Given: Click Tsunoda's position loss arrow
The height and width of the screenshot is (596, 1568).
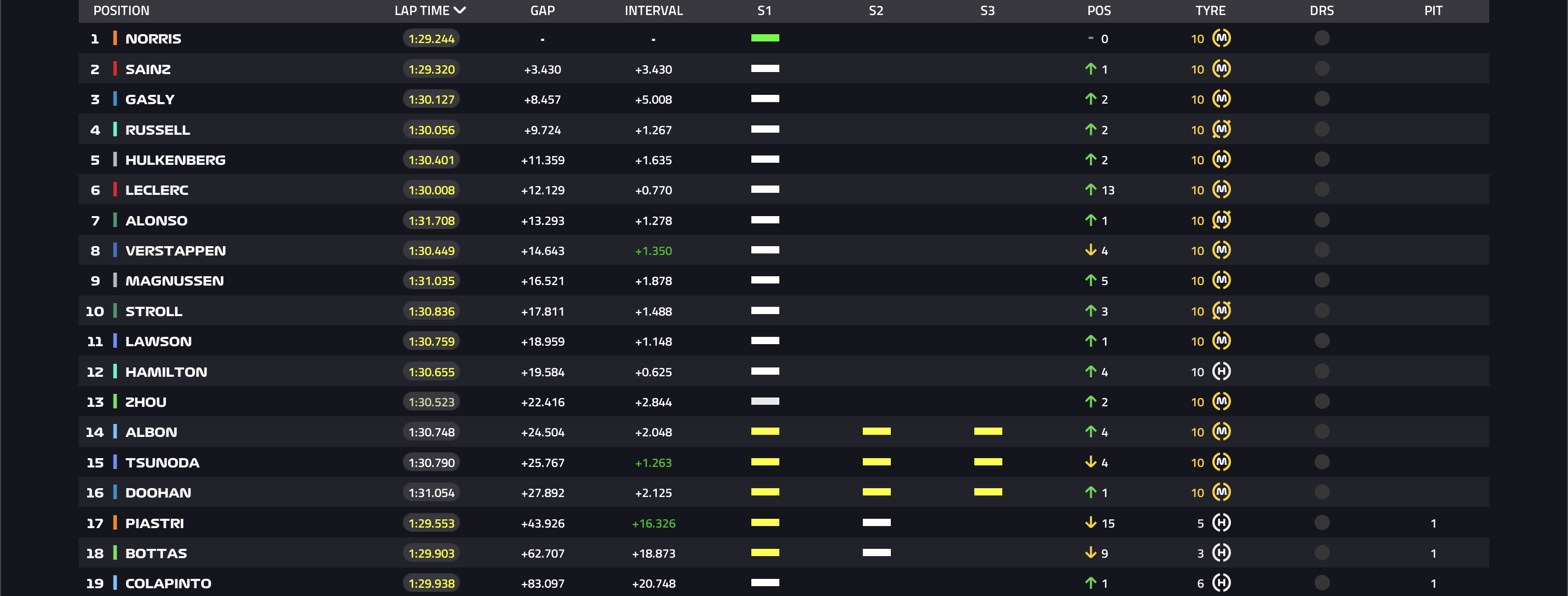Looking at the screenshot, I should 1090,463.
